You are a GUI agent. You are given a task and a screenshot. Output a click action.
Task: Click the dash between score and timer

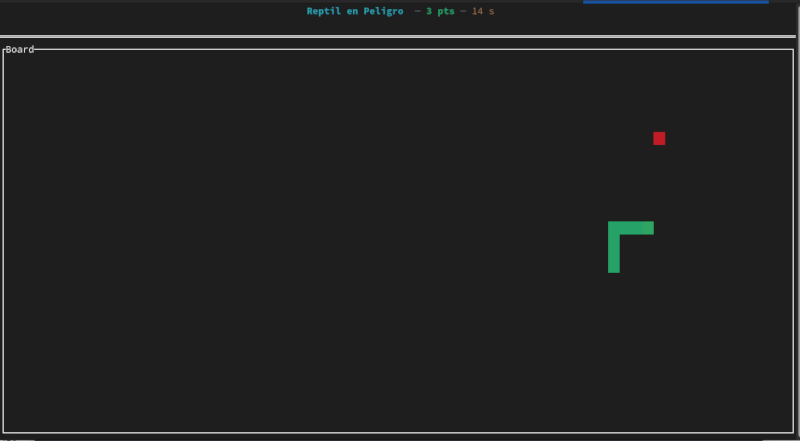click(x=463, y=11)
